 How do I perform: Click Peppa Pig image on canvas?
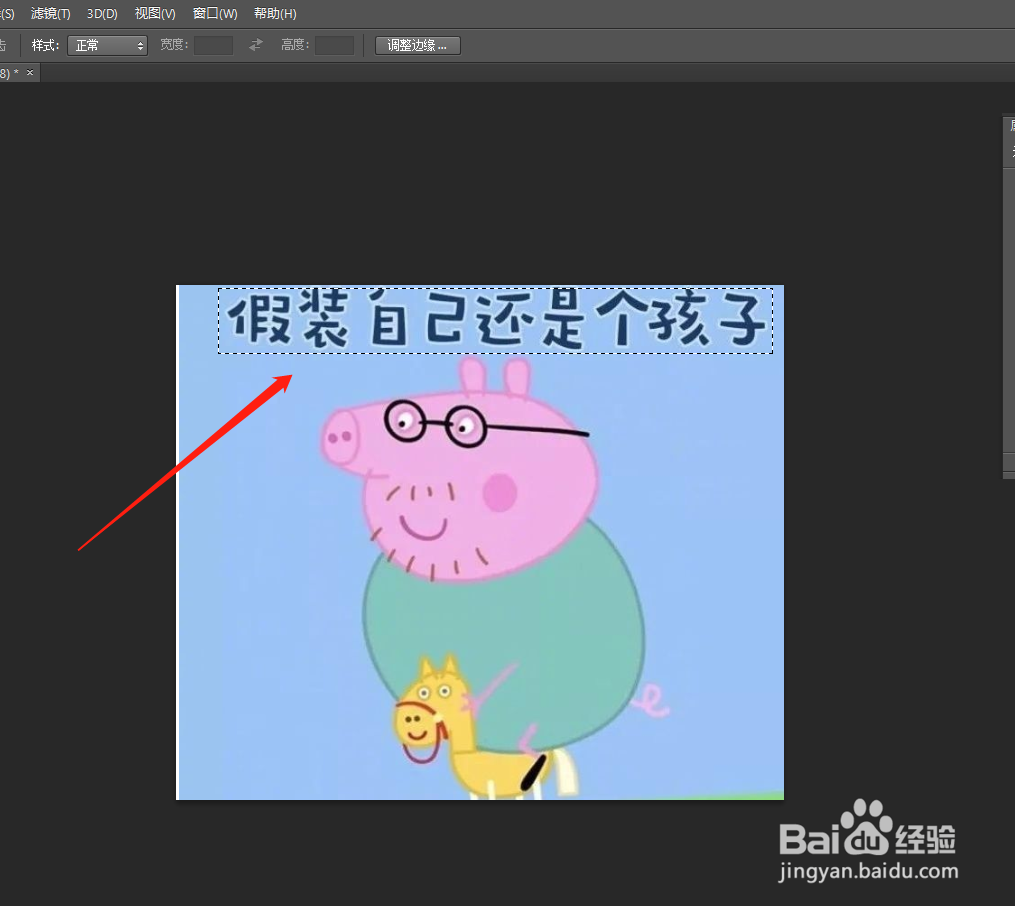pos(480,542)
